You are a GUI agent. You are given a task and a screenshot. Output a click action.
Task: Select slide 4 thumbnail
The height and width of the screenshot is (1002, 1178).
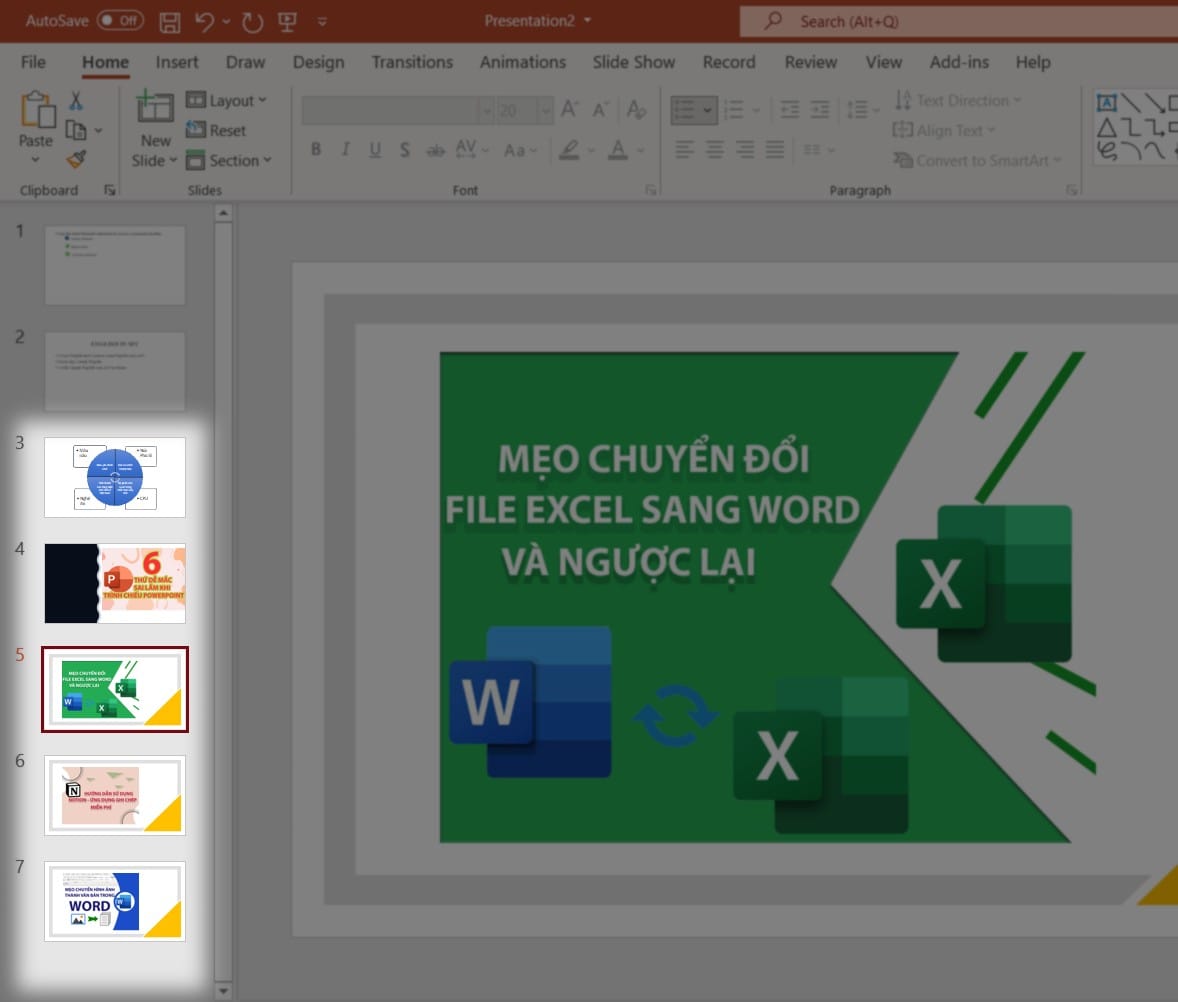click(115, 584)
